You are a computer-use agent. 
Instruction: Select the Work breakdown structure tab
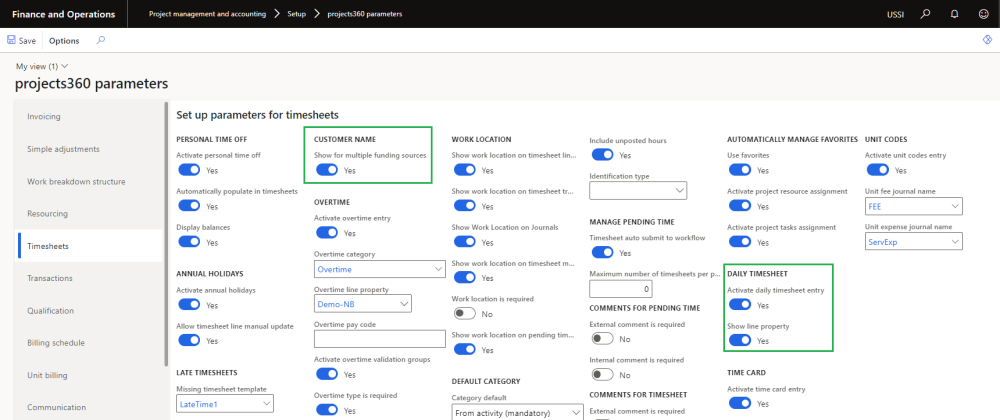click(76, 181)
